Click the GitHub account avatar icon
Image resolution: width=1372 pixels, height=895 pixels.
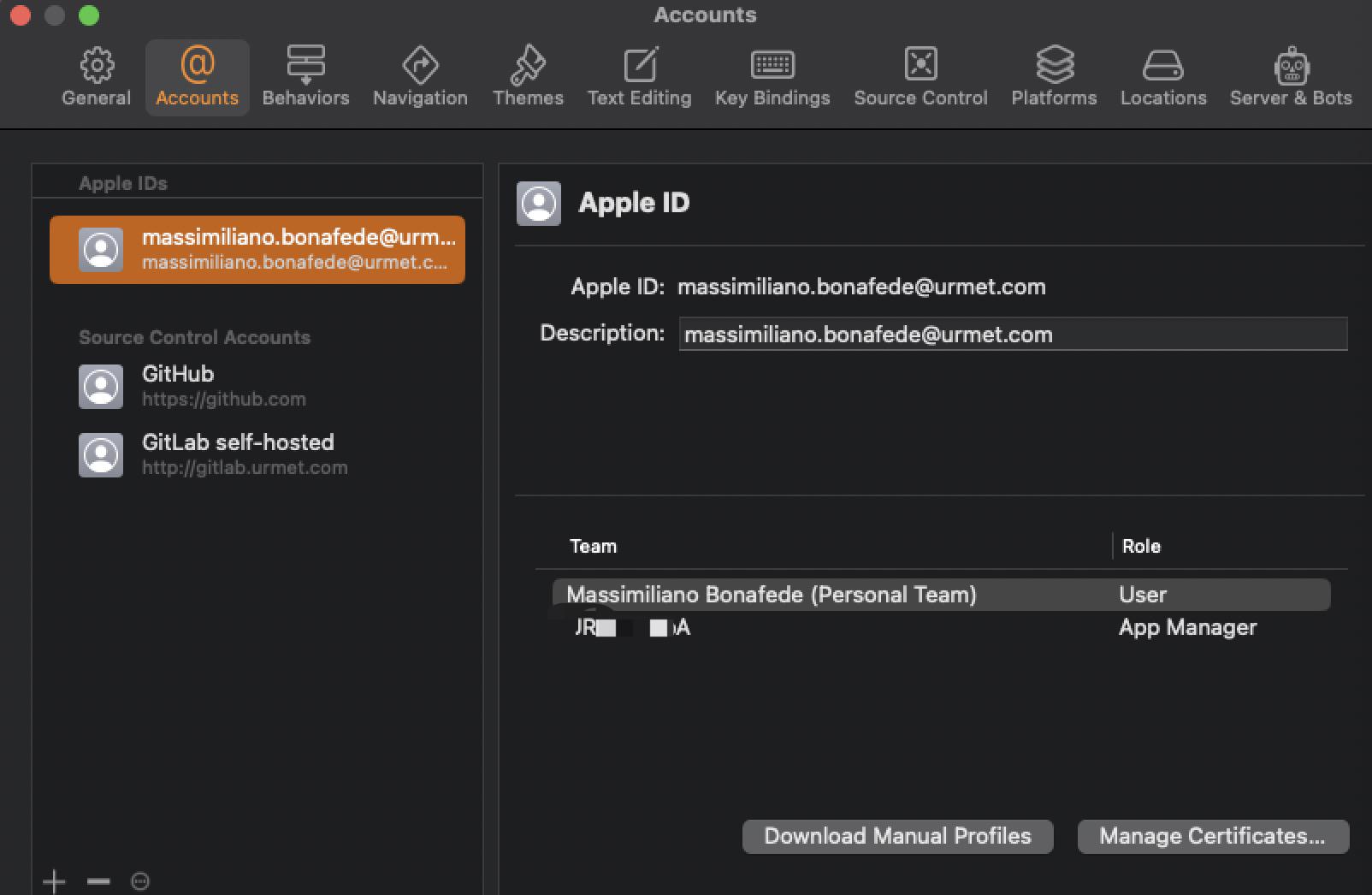point(101,387)
